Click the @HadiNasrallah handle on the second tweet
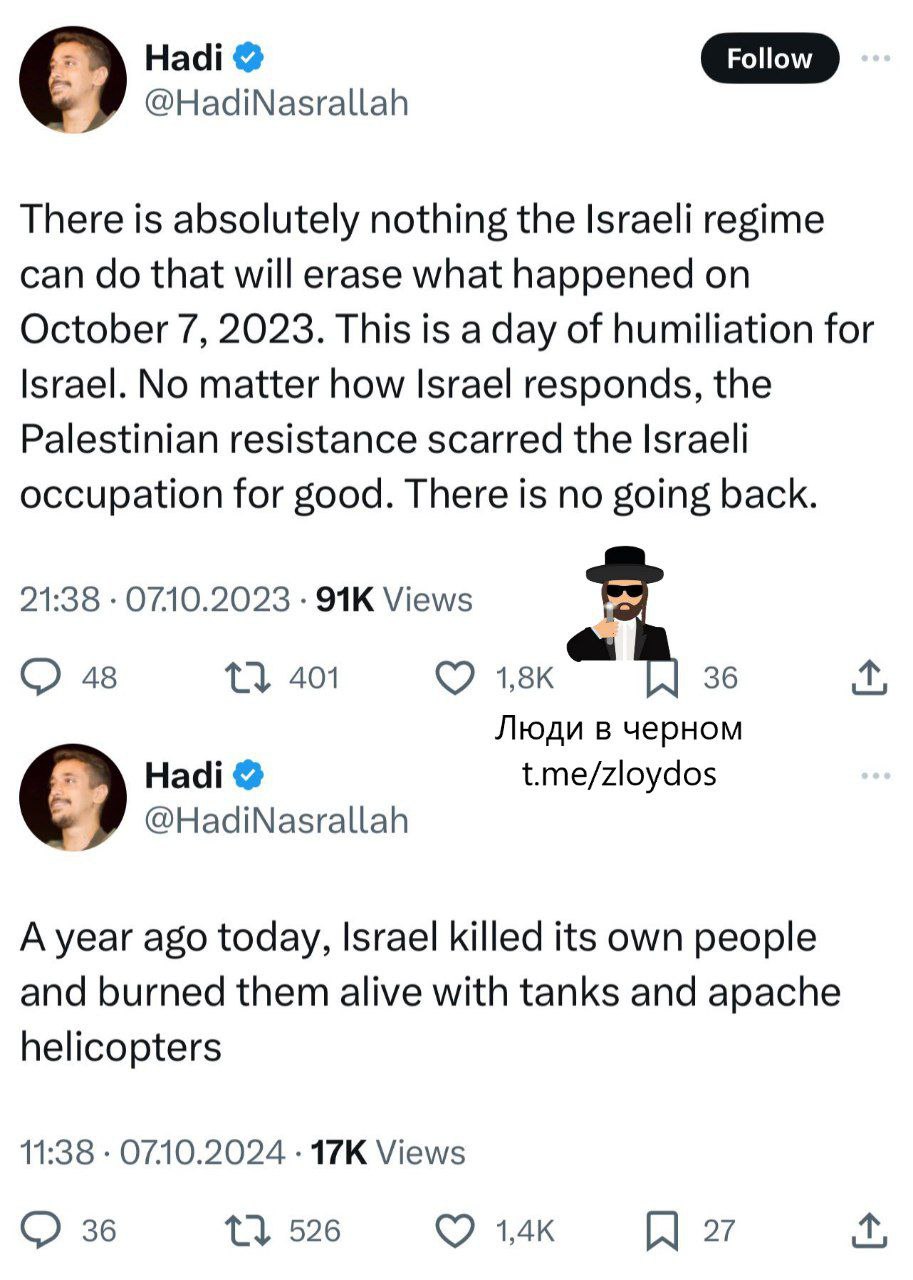The width and height of the screenshot is (913, 1280). point(277,819)
